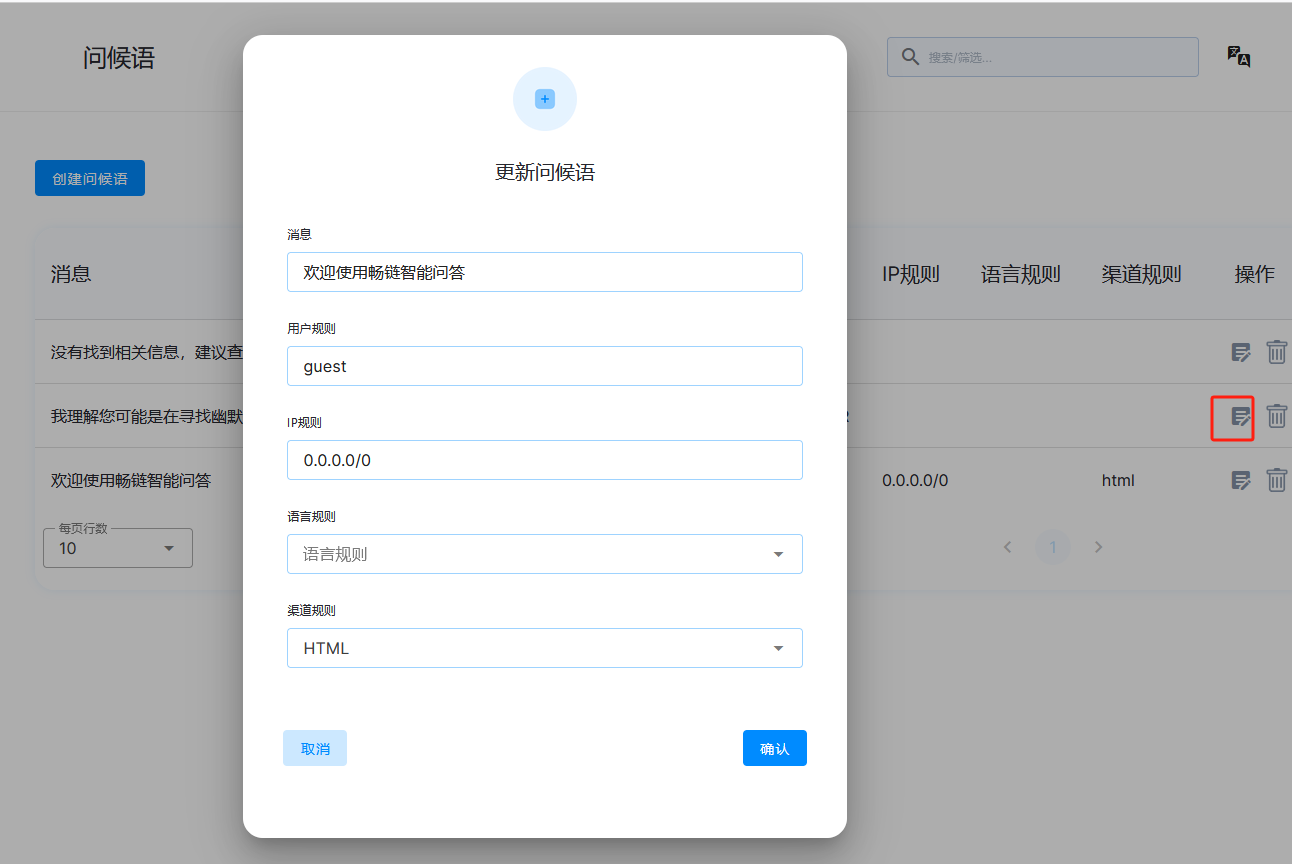Screen dimensions: 1292x864
Task: Click the plus icon atop the dialog
Action: click(x=545, y=99)
